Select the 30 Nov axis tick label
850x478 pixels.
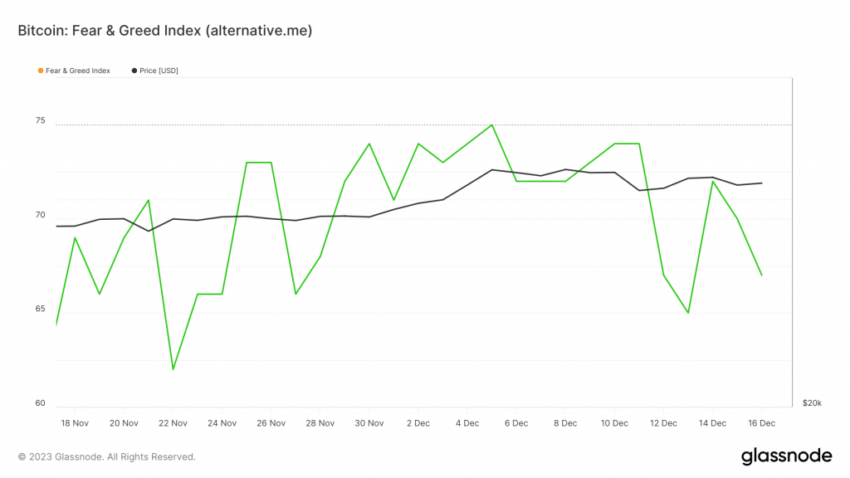point(369,423)
